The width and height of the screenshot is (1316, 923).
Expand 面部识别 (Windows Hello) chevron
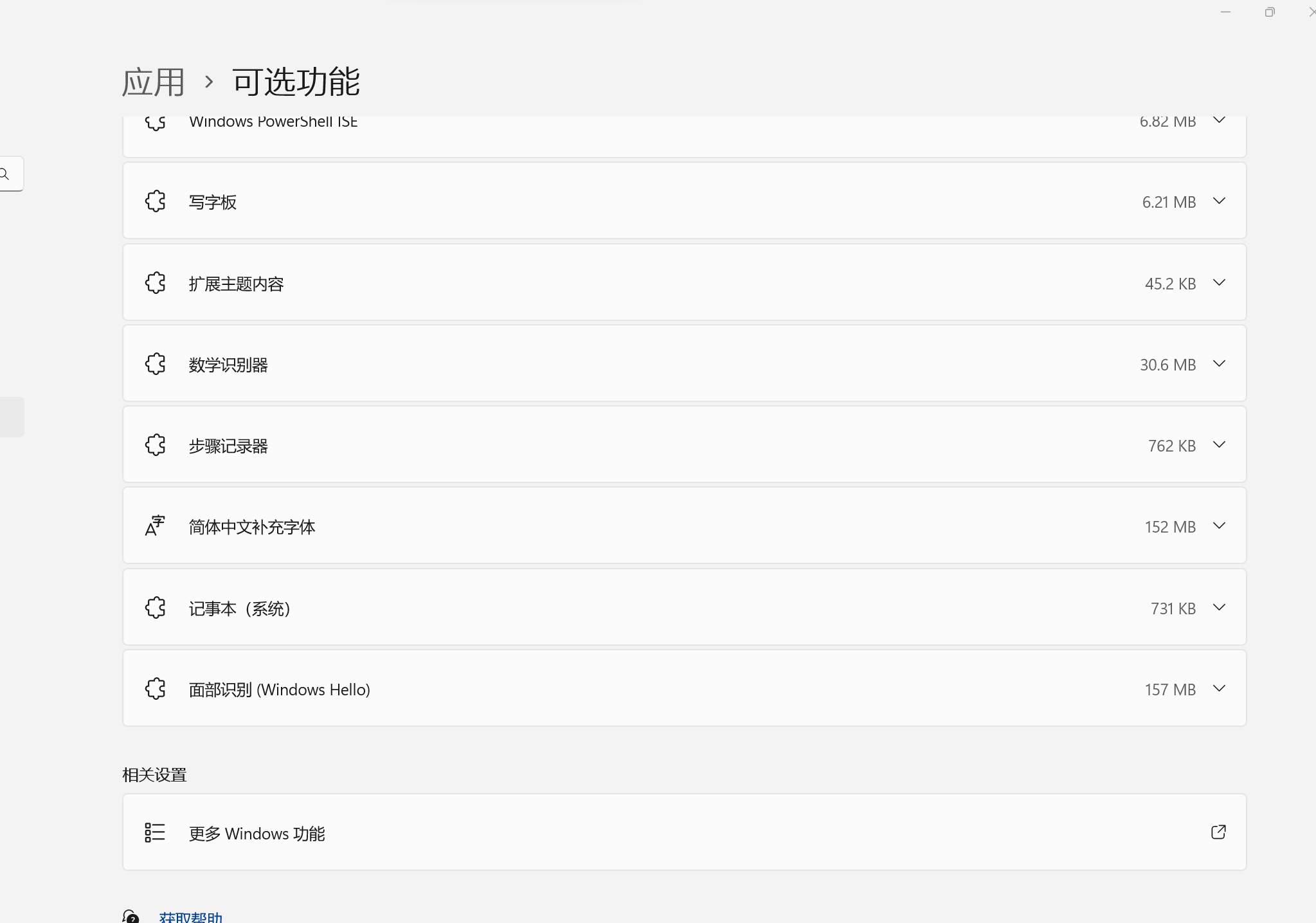(1219, 688)
